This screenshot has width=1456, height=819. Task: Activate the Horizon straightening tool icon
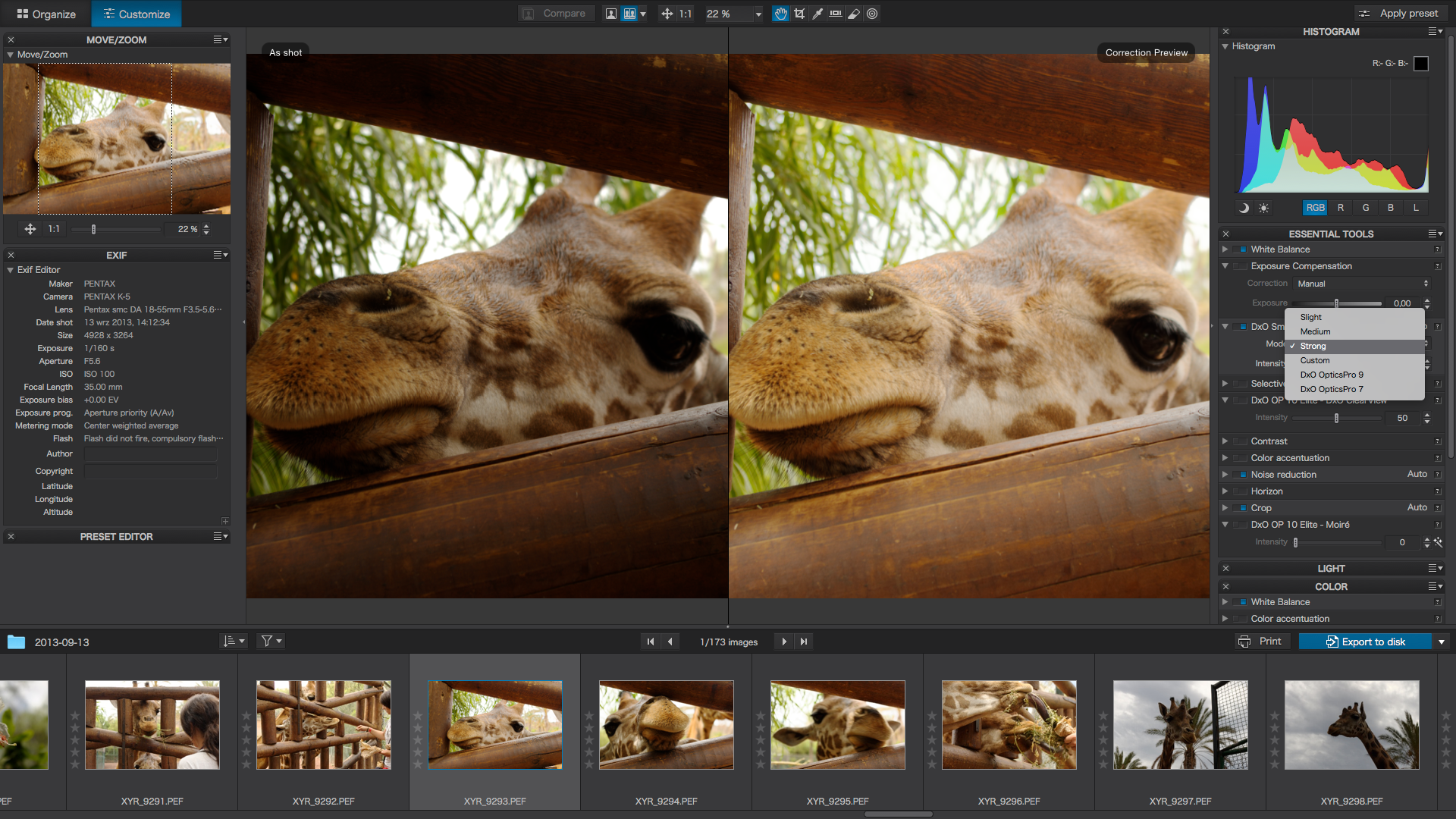(x=836, y=14)
